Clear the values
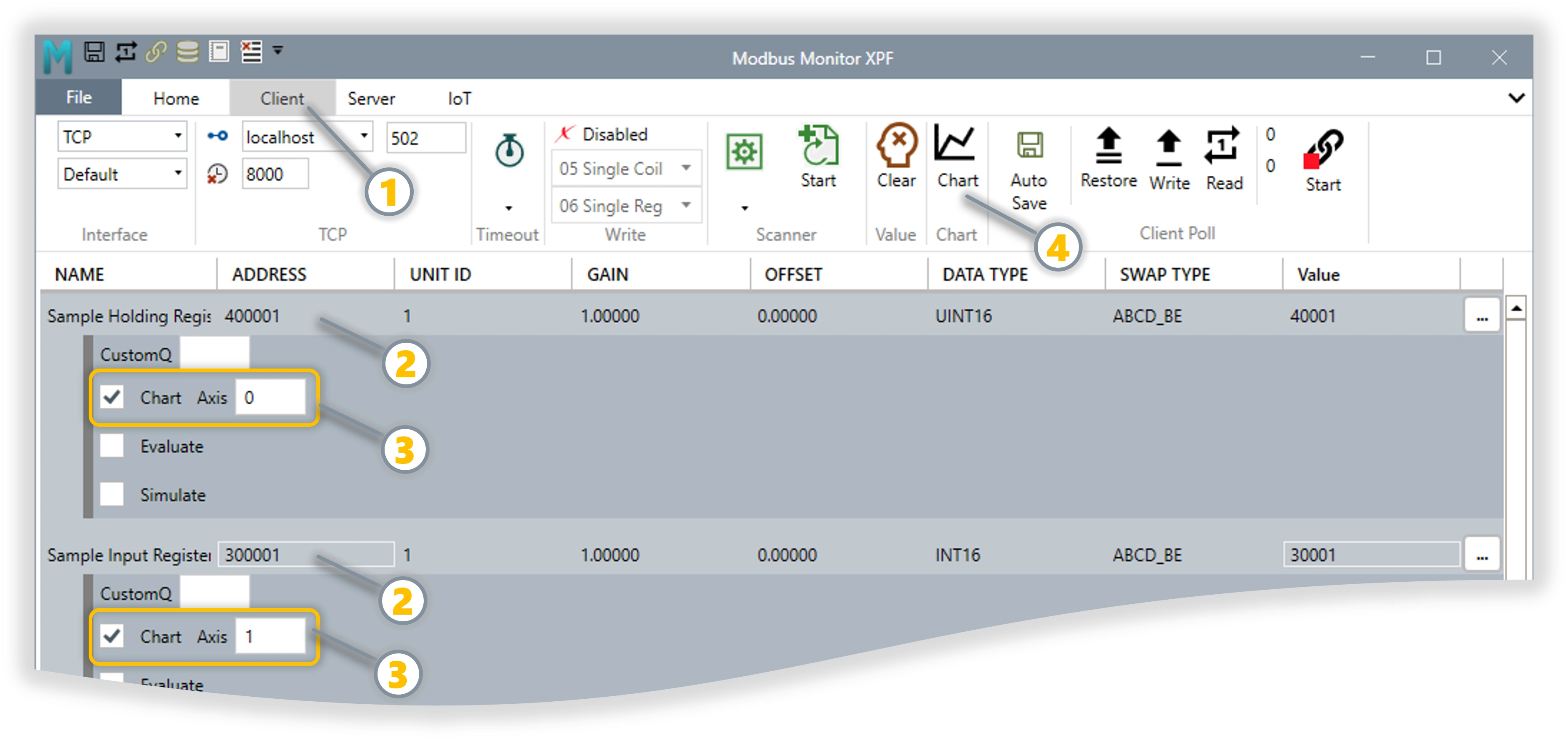 (896, 157)
